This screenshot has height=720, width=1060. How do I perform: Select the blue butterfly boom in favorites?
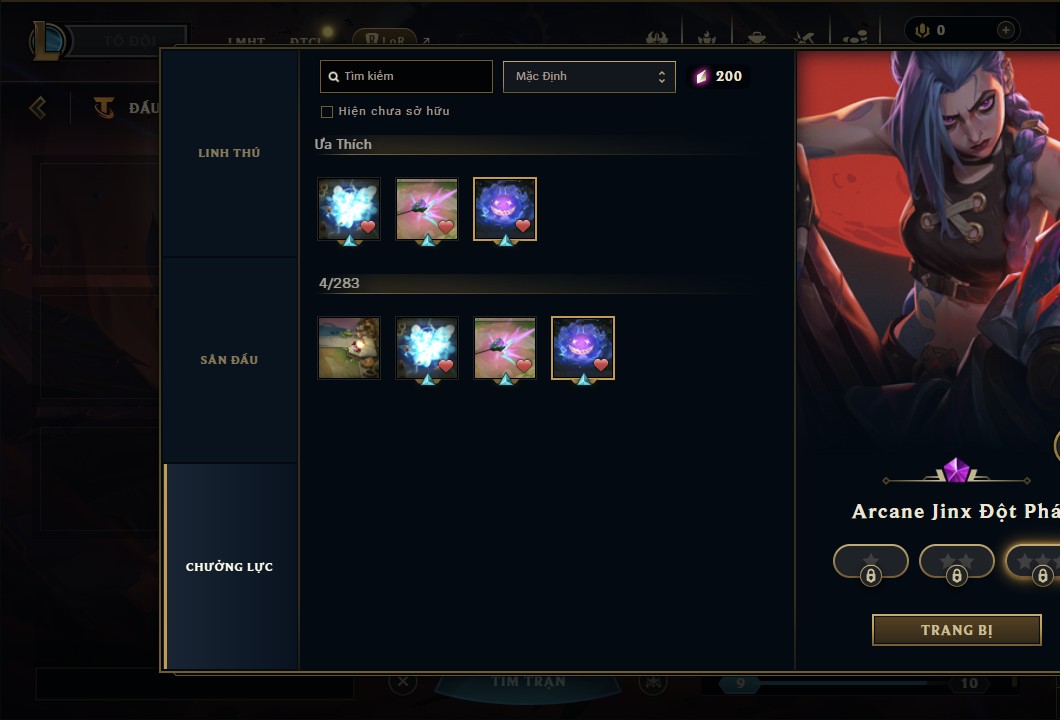coord(349,209)
